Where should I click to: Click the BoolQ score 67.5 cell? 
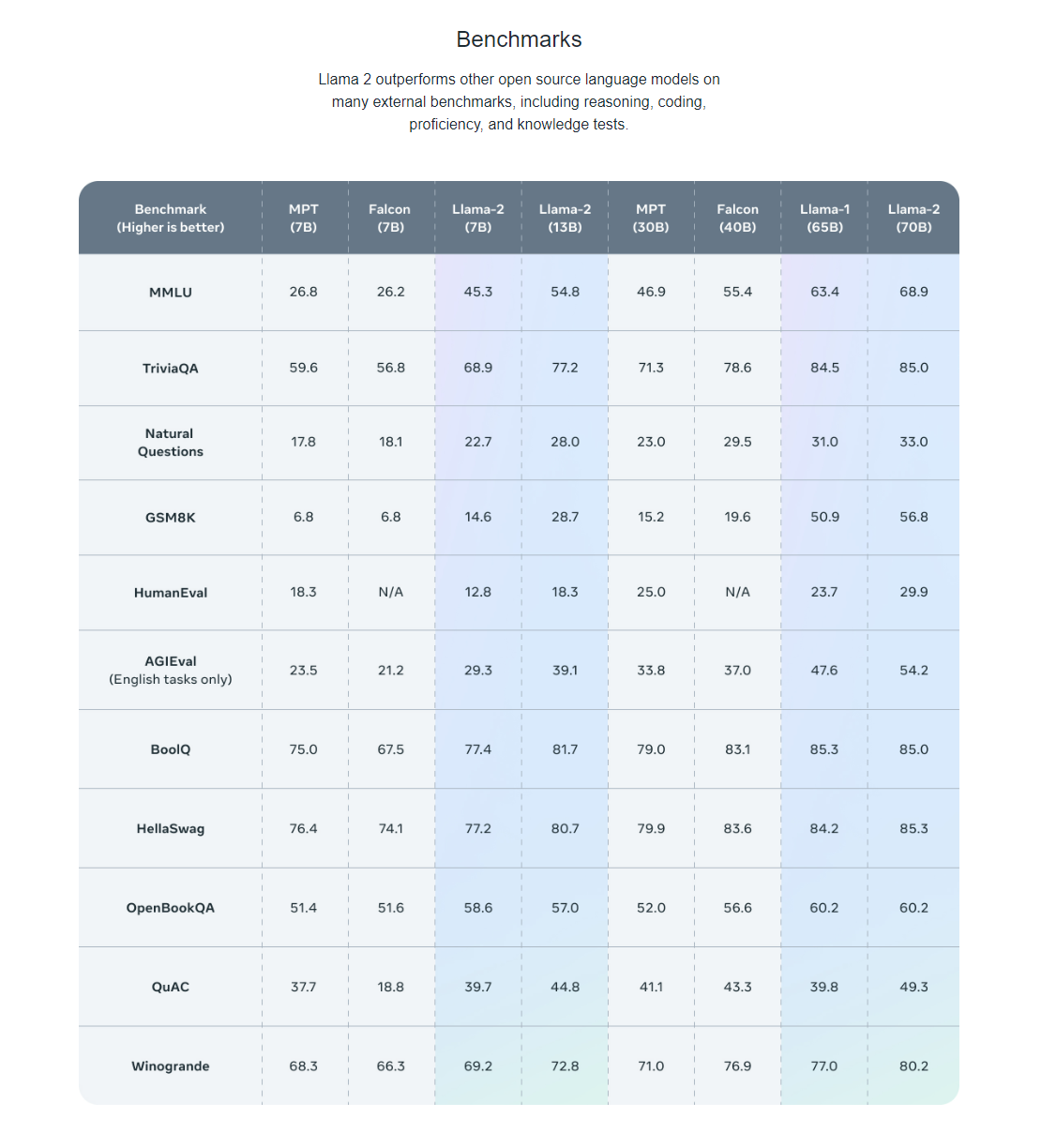tap(391, 749)
